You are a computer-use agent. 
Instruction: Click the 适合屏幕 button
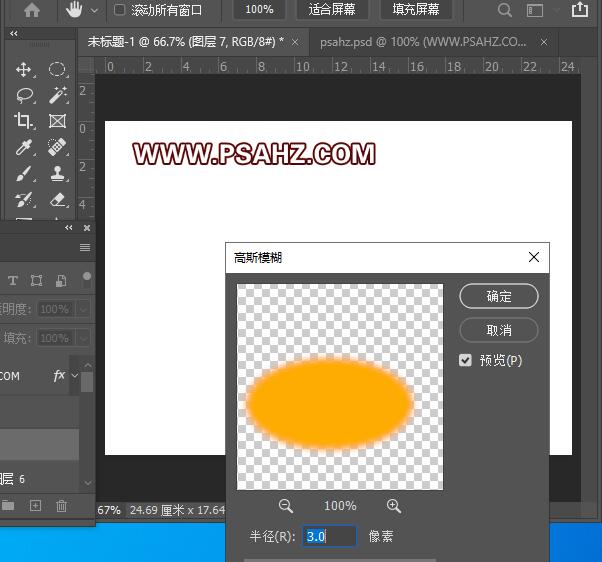[332, 9]
